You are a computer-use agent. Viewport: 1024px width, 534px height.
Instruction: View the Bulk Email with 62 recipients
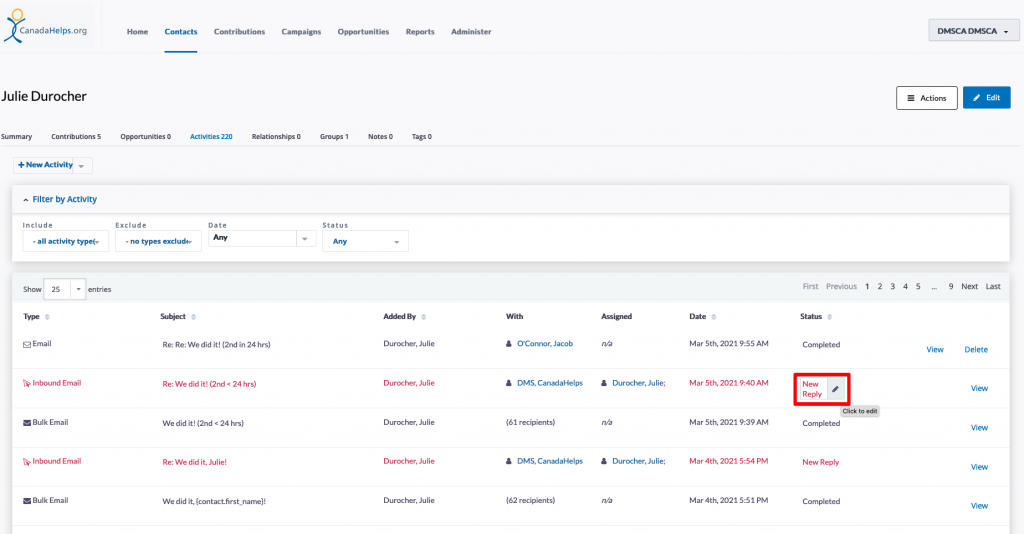coord(979,506)
